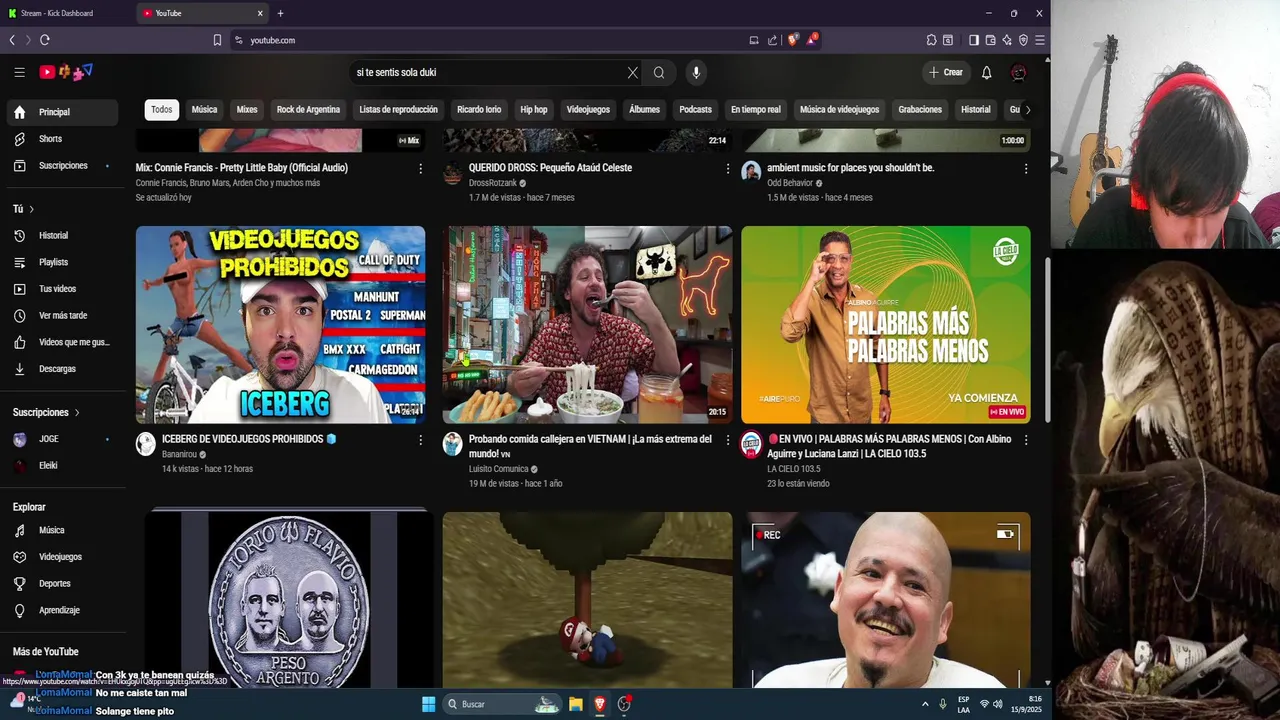Bookmark this page icon

(x=217, y=40)
